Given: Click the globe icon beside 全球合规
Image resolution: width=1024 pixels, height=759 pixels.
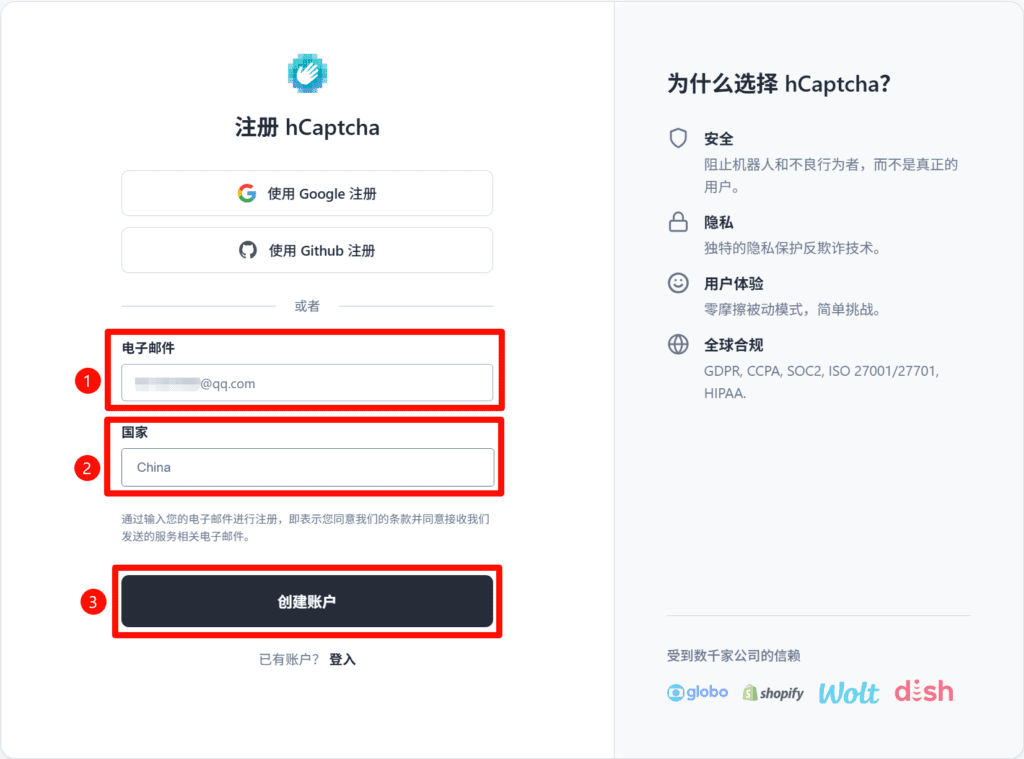Looking at the screenshot, I should [x=678, y=345].
